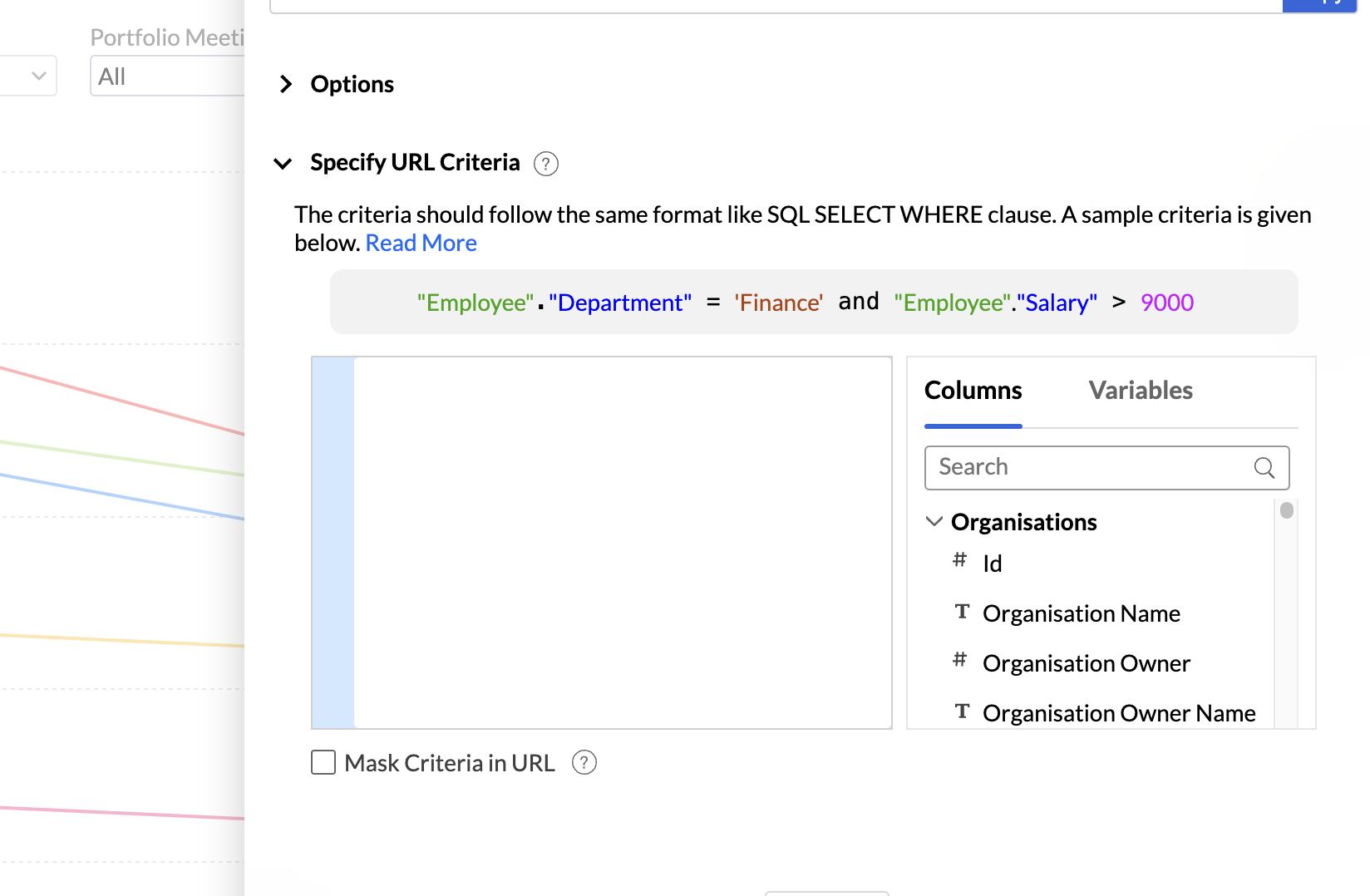Click the columns list scrollbar thumb
This screenshot has width=1370, height=896.
1287,510
